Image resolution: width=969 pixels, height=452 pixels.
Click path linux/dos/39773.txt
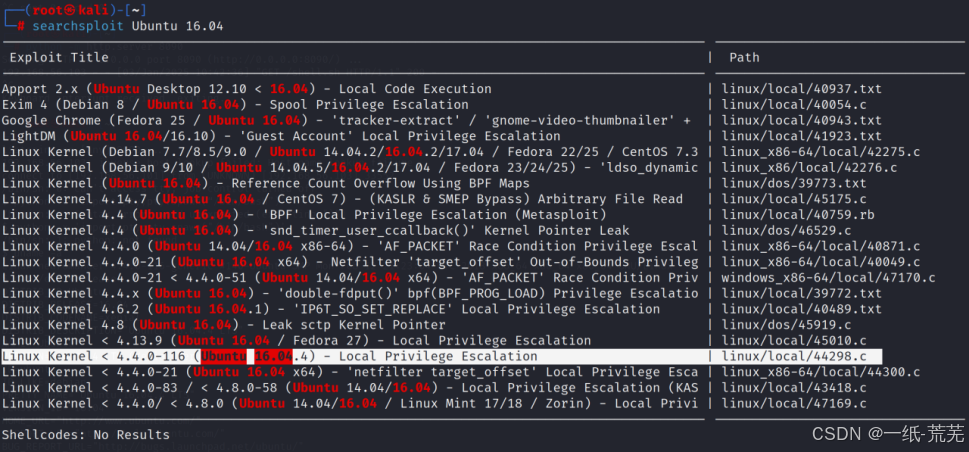pos(794,184)
